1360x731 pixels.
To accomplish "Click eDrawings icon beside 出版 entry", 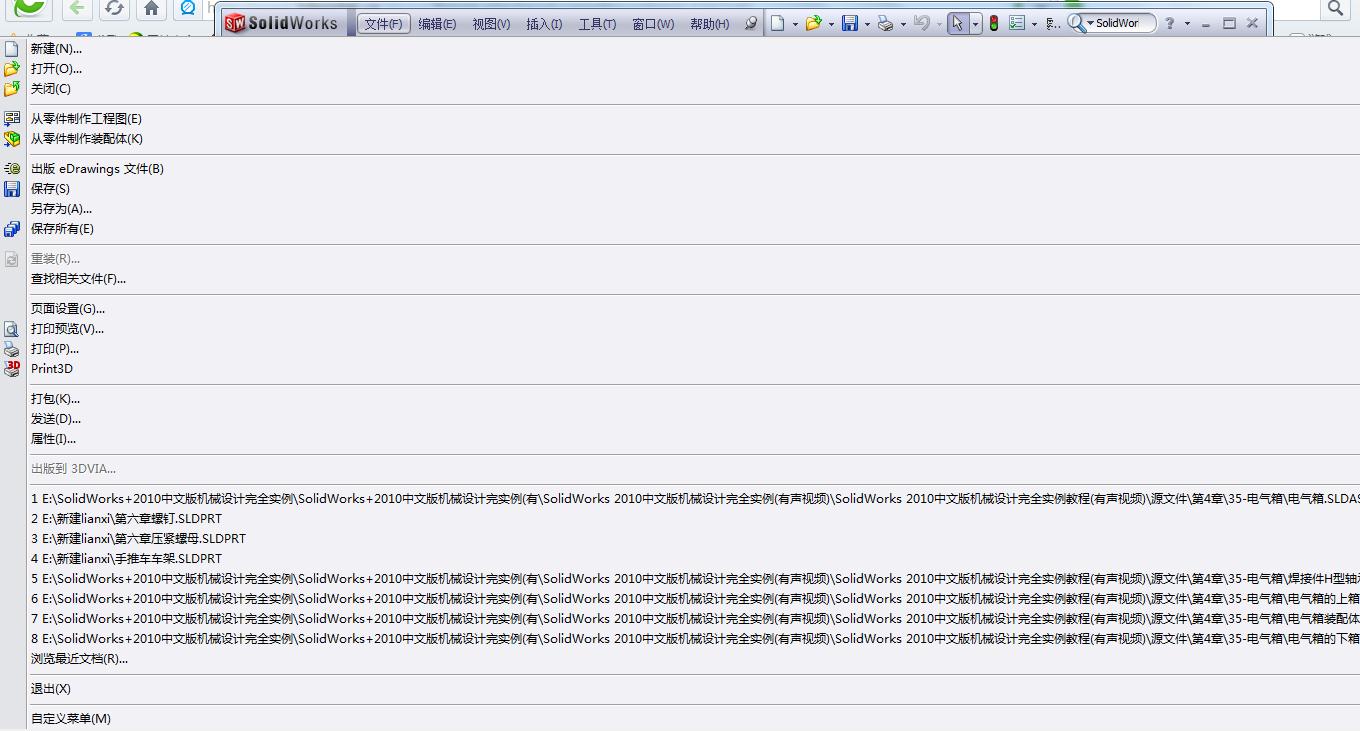I will tap(12, 169).
